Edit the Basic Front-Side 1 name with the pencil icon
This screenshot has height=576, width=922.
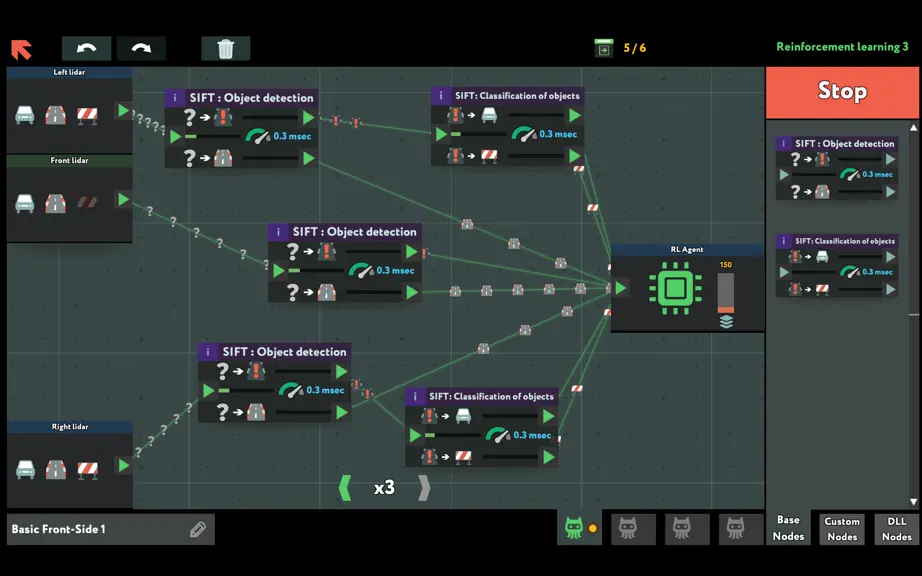(x=198, y=530)
